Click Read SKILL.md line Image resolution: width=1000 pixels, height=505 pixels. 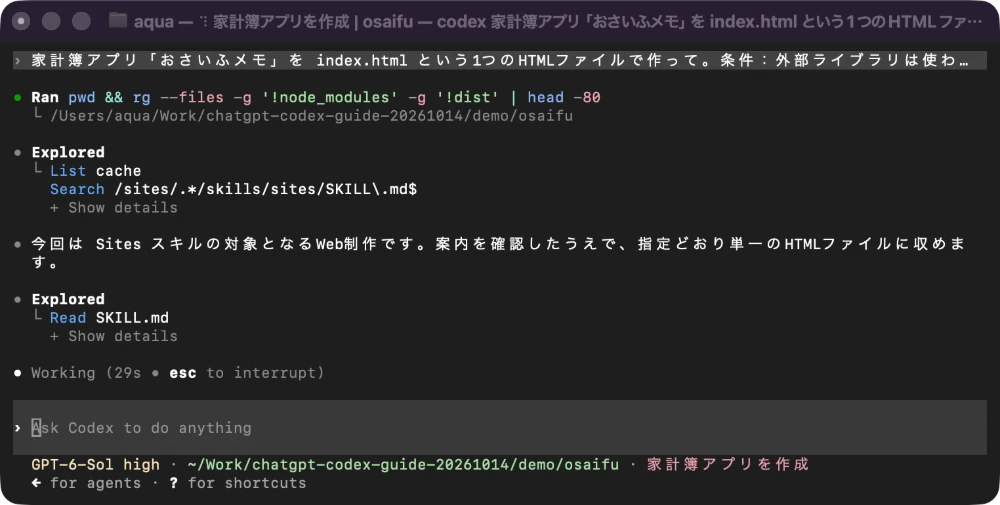109,318
